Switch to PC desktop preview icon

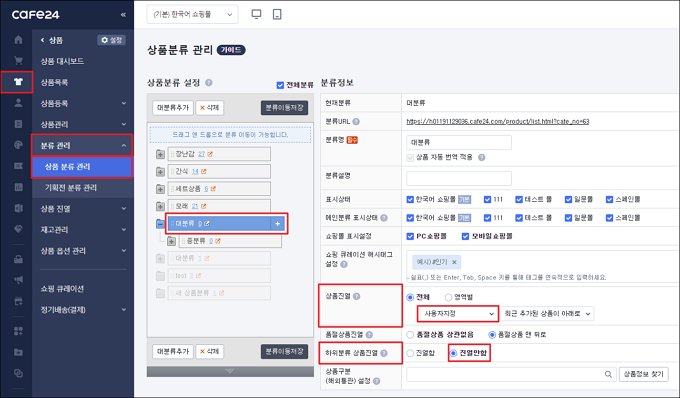tap(256, 14)
